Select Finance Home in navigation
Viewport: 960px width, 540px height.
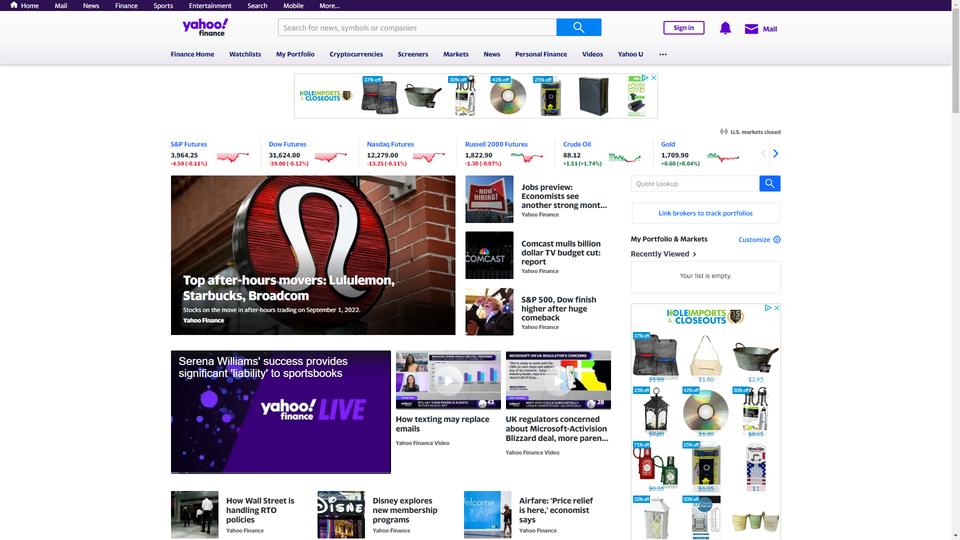(192, 54)
